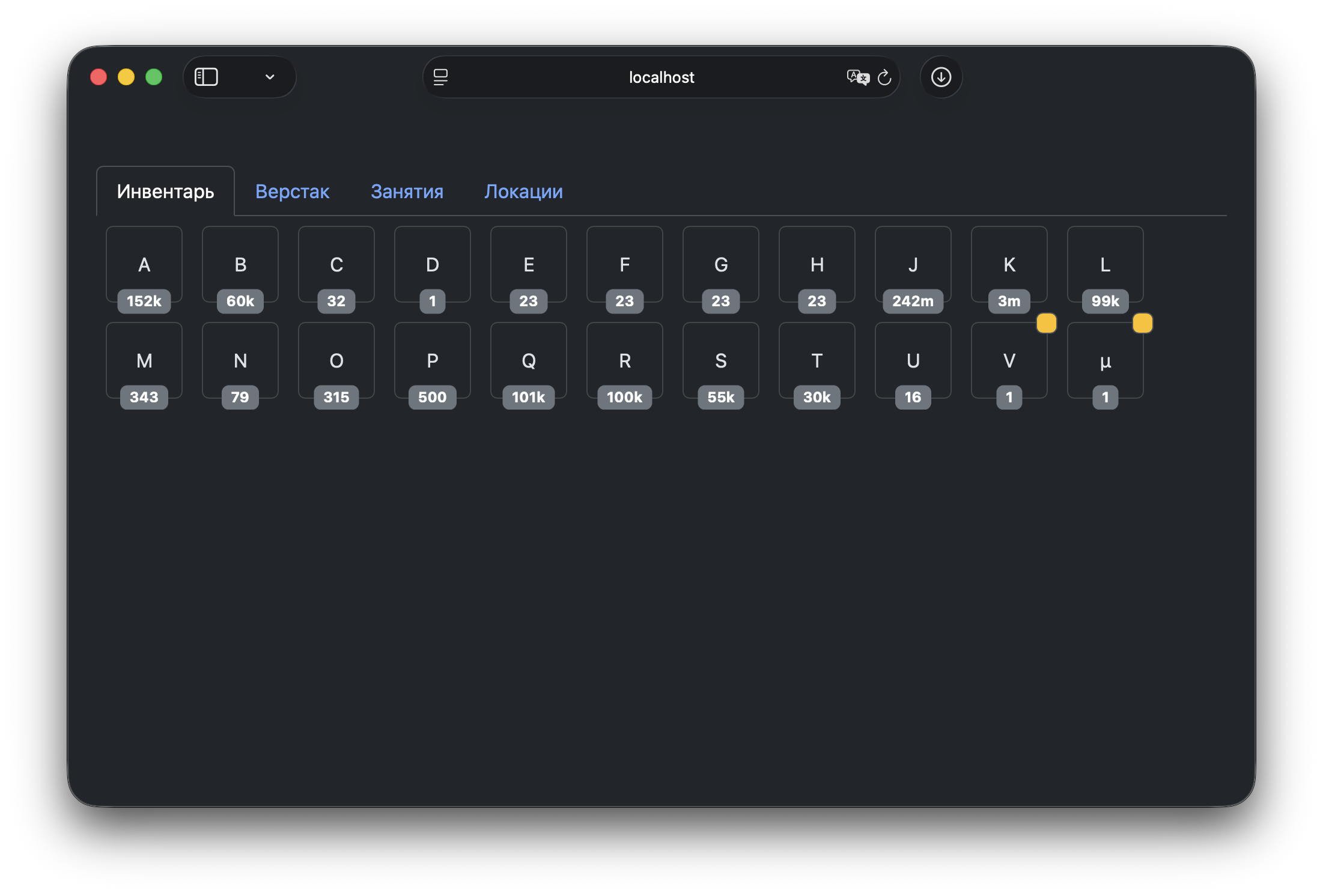This screenshot has width=1323, height=896.
Task: Select inventory item J with 242m
Action: click(913, 265)
